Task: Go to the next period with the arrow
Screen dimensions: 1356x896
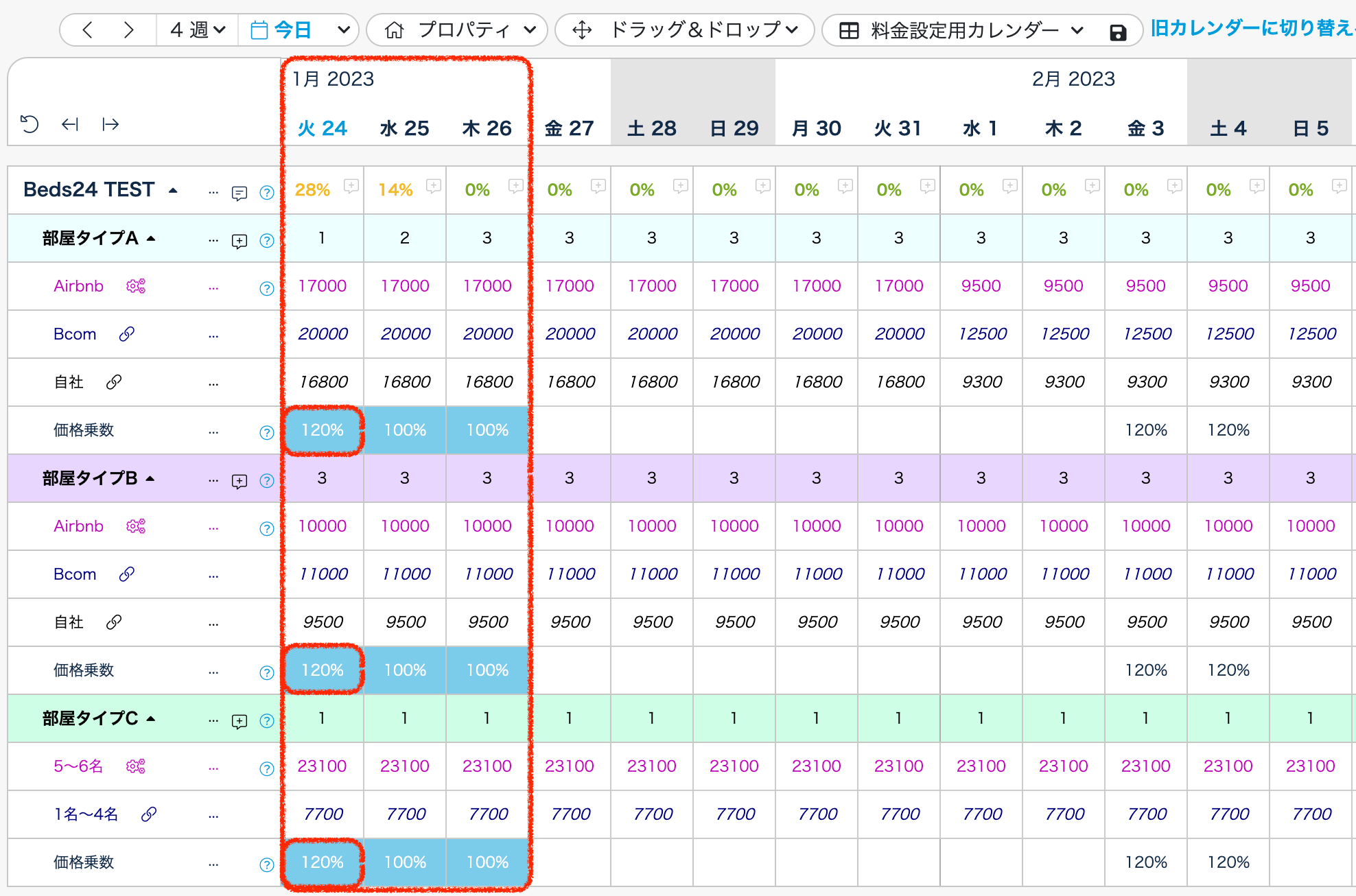Action: [x=128, y=30]
